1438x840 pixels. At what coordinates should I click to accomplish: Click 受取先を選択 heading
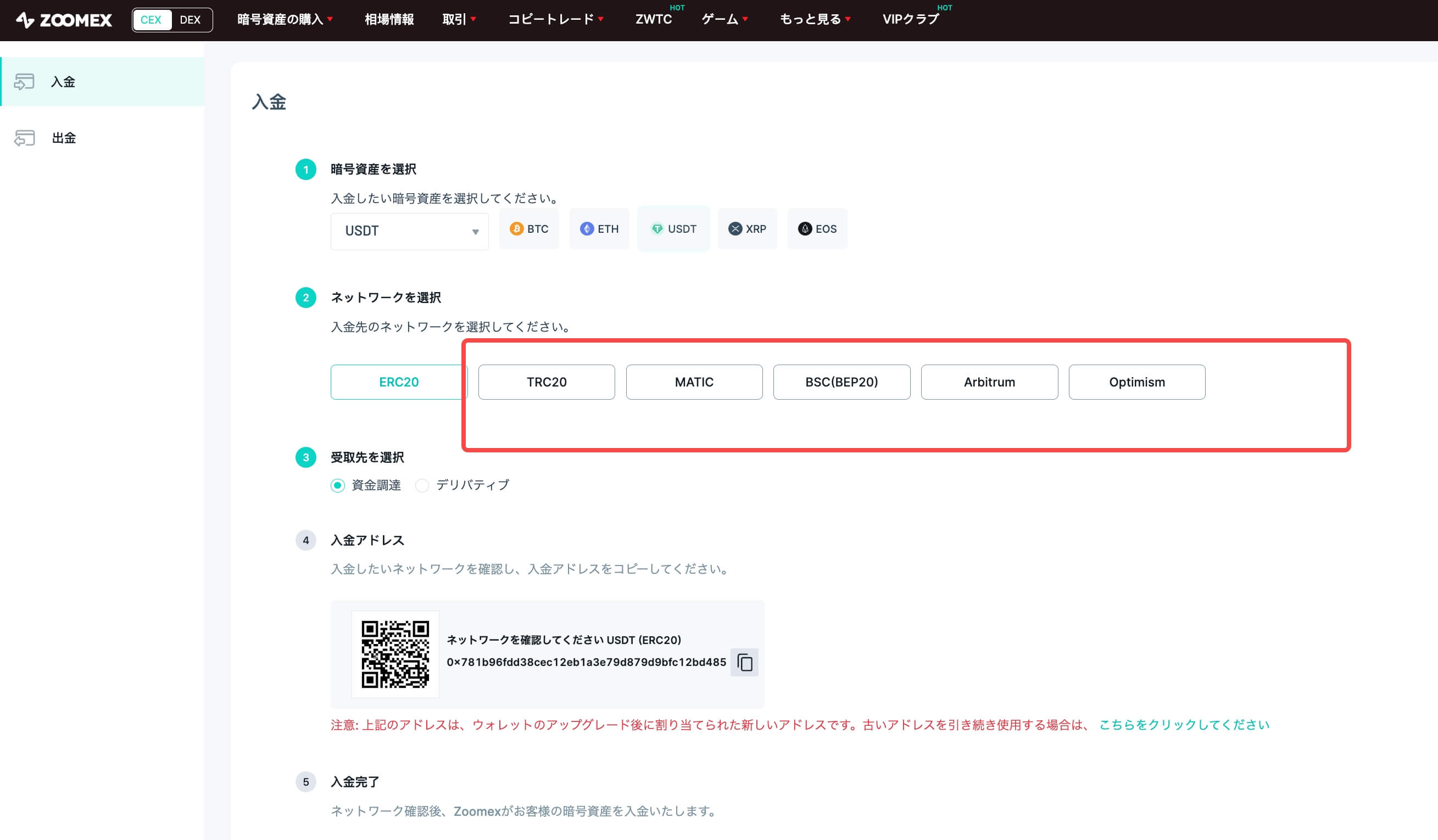(367, 457)
